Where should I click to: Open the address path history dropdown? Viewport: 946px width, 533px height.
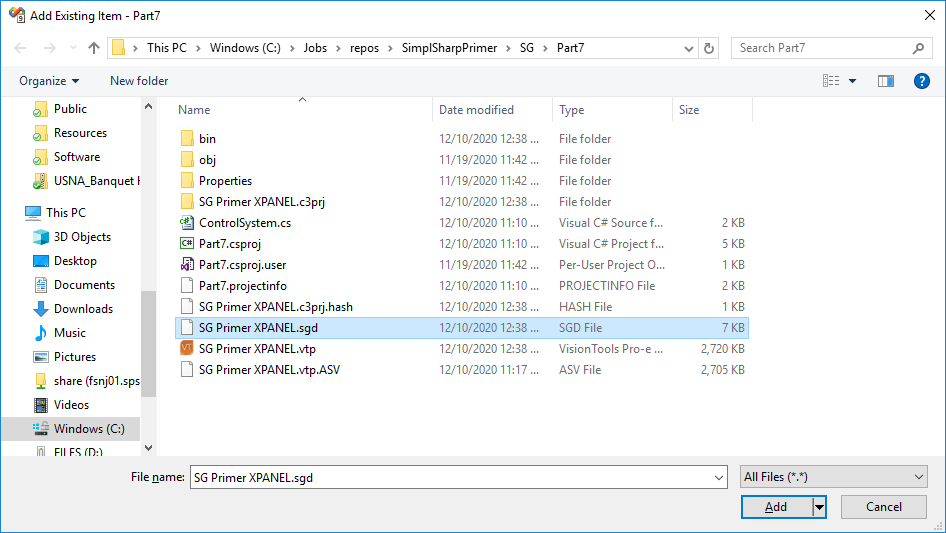pos(690,48)
